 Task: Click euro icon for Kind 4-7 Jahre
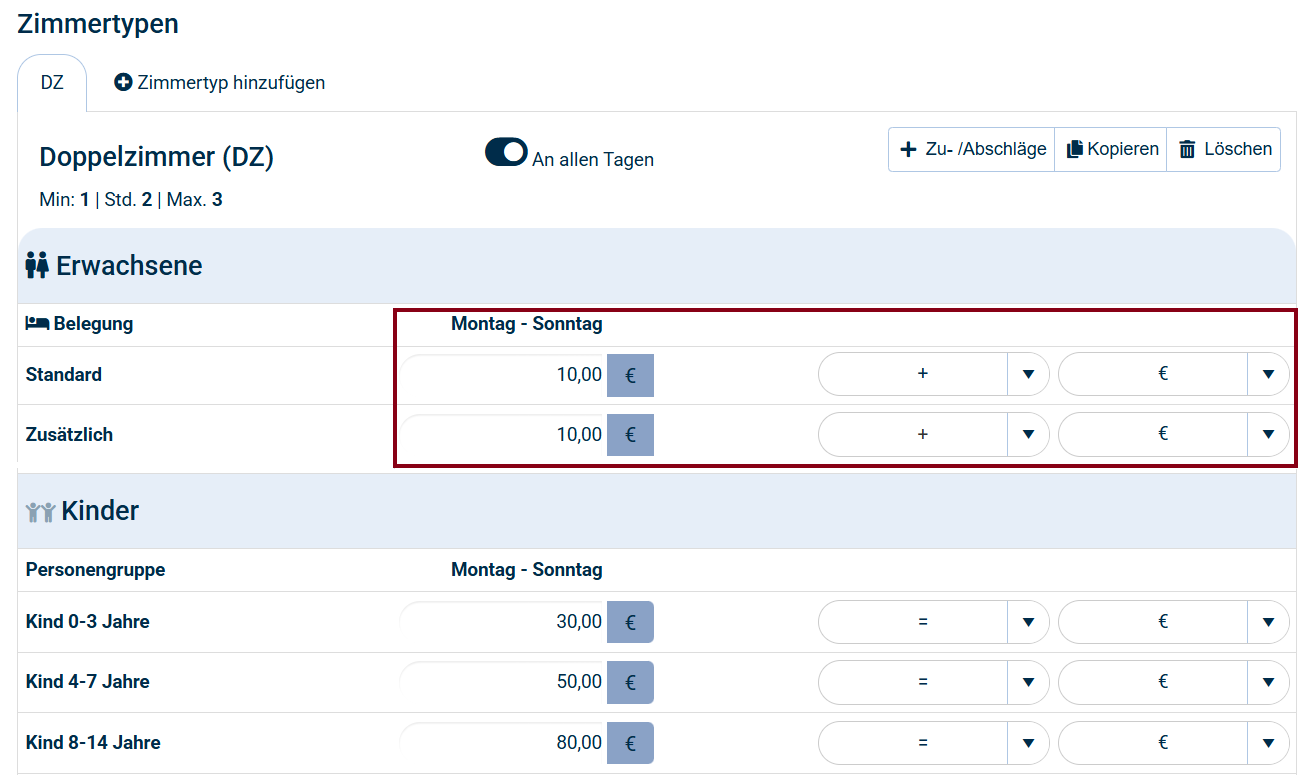coord(630,682)
